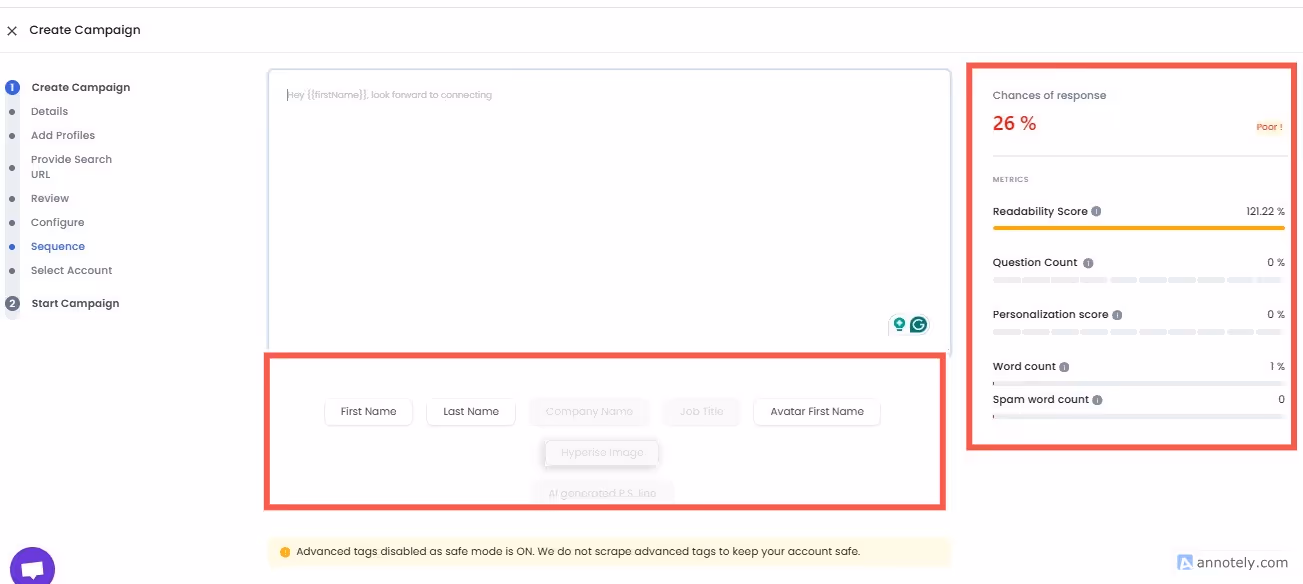Open the Grammarly assistant
1303x584 pixels.
[918, 324]
